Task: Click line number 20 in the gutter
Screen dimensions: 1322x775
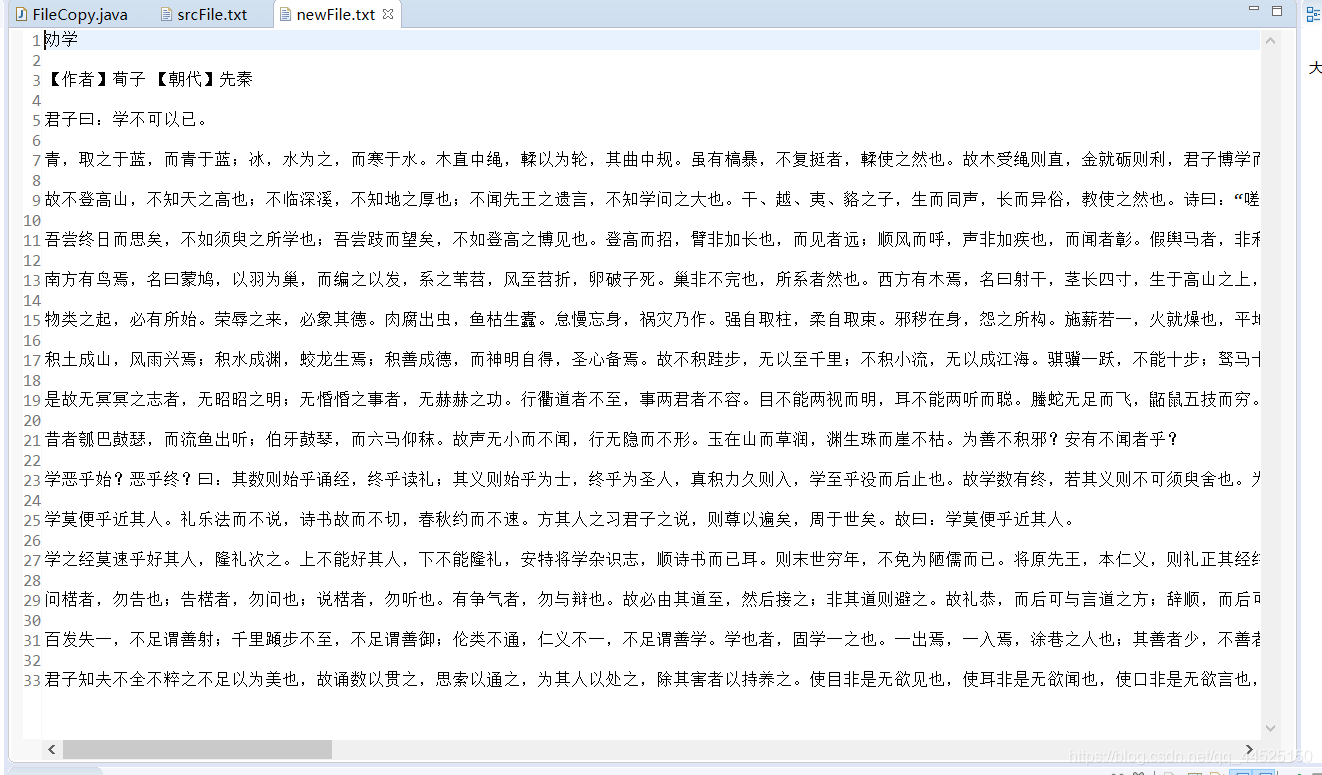Action: tap(32, 420)
